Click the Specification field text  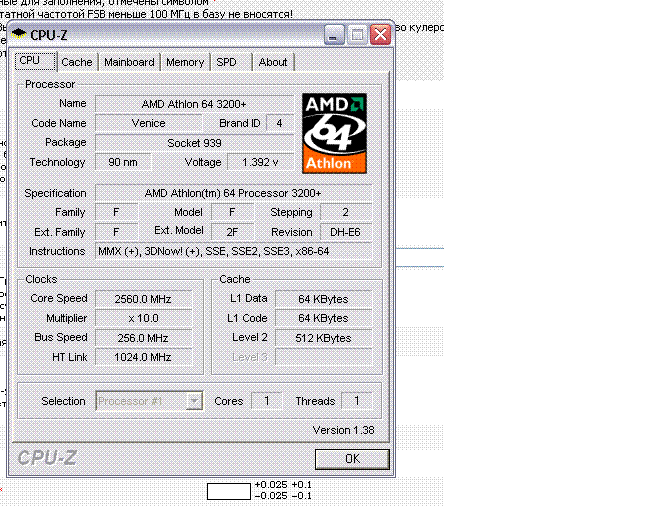click(x=233, y=193)
